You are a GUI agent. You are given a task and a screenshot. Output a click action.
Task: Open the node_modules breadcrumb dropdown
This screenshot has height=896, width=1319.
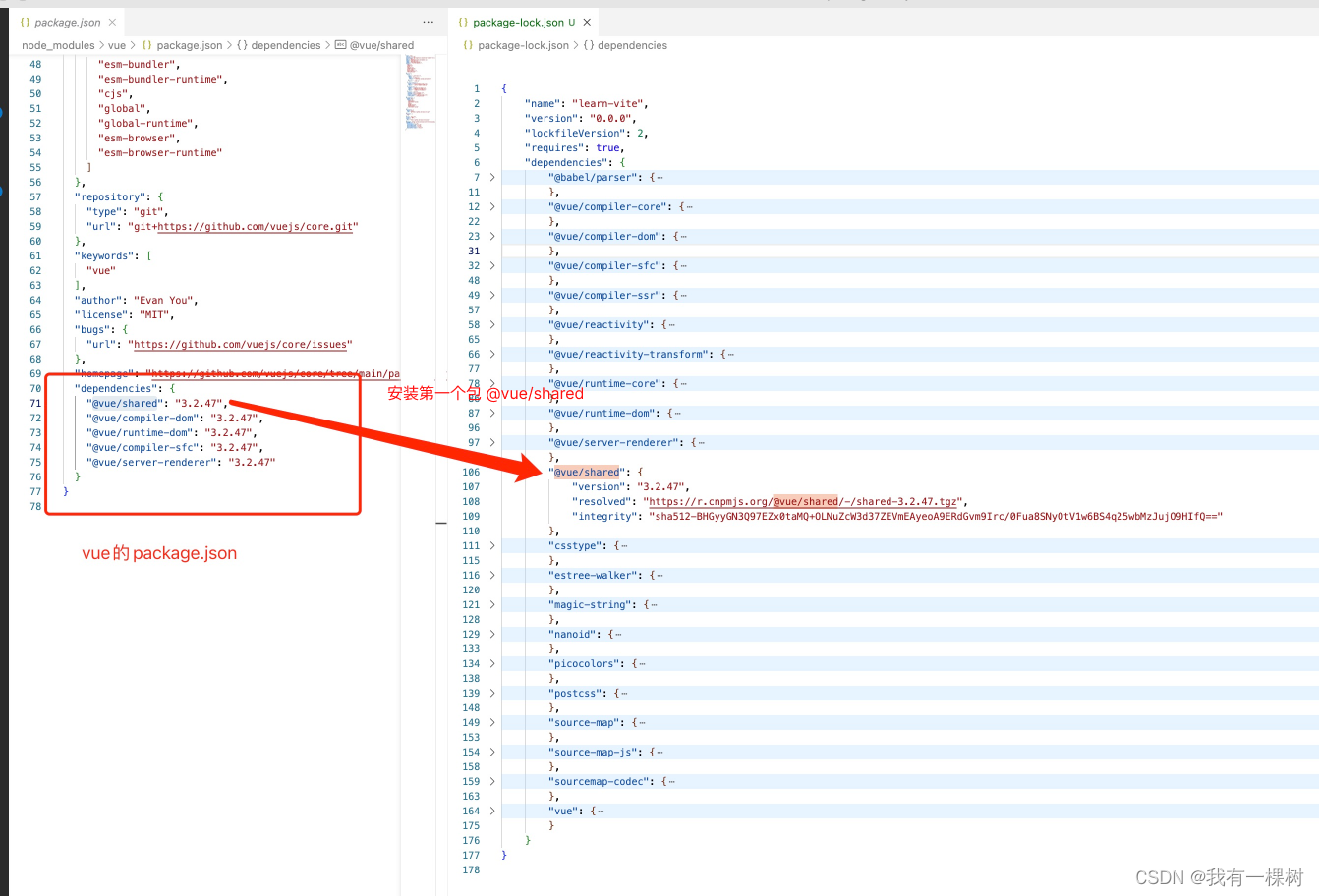57,45
